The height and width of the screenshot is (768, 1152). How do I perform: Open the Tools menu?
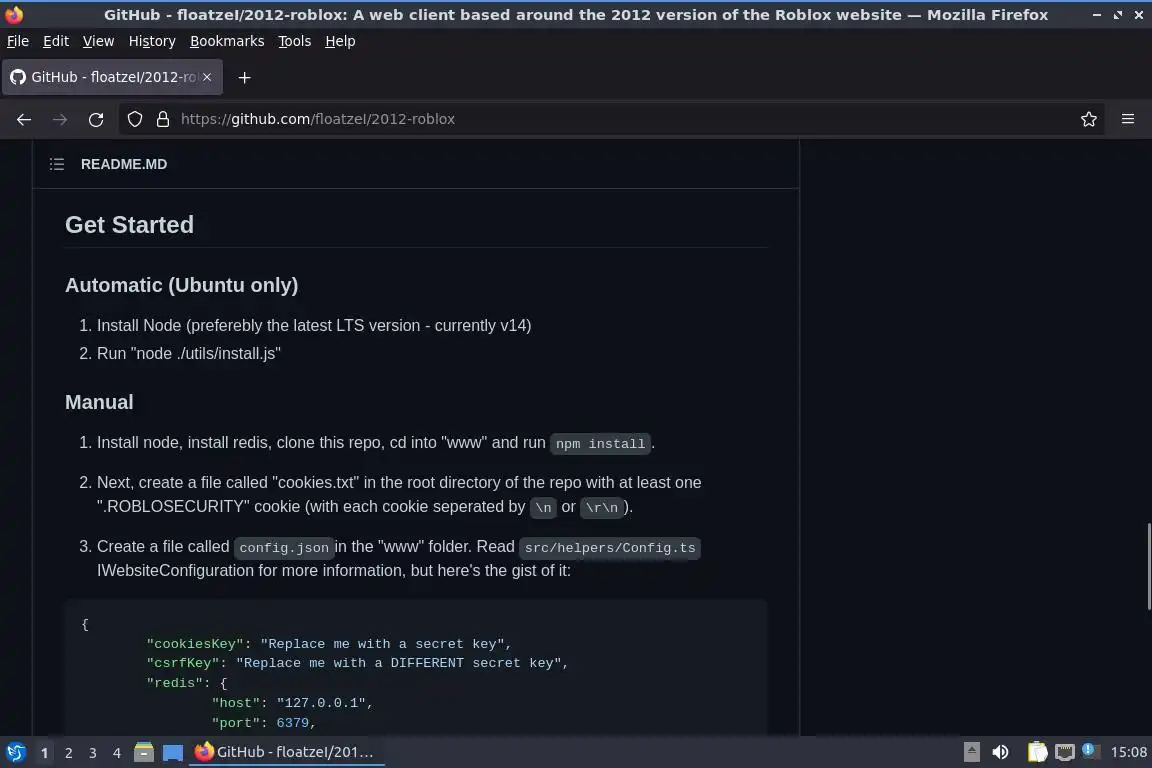click(295, 41)
